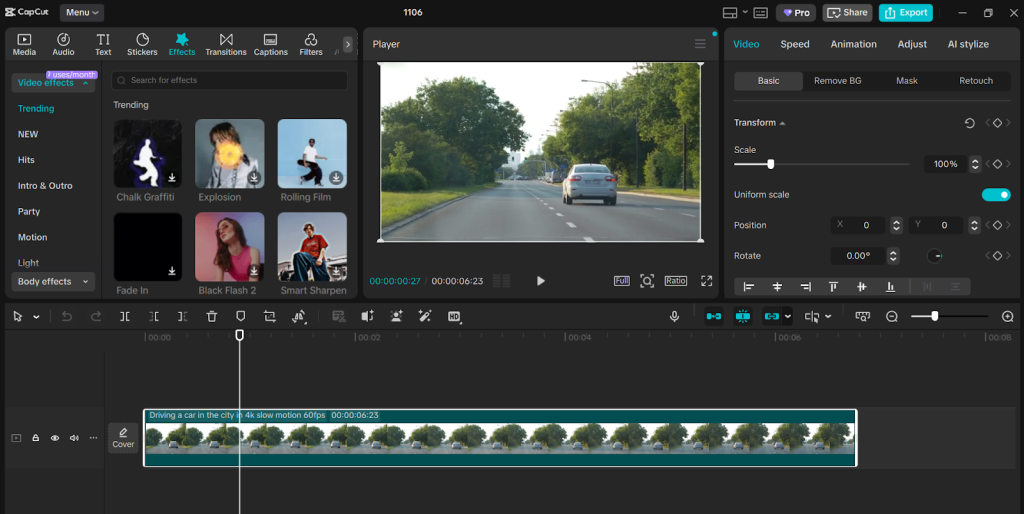Split the clip at the playhead
This screenshot has width=1024, height=514.
point(125,316)
